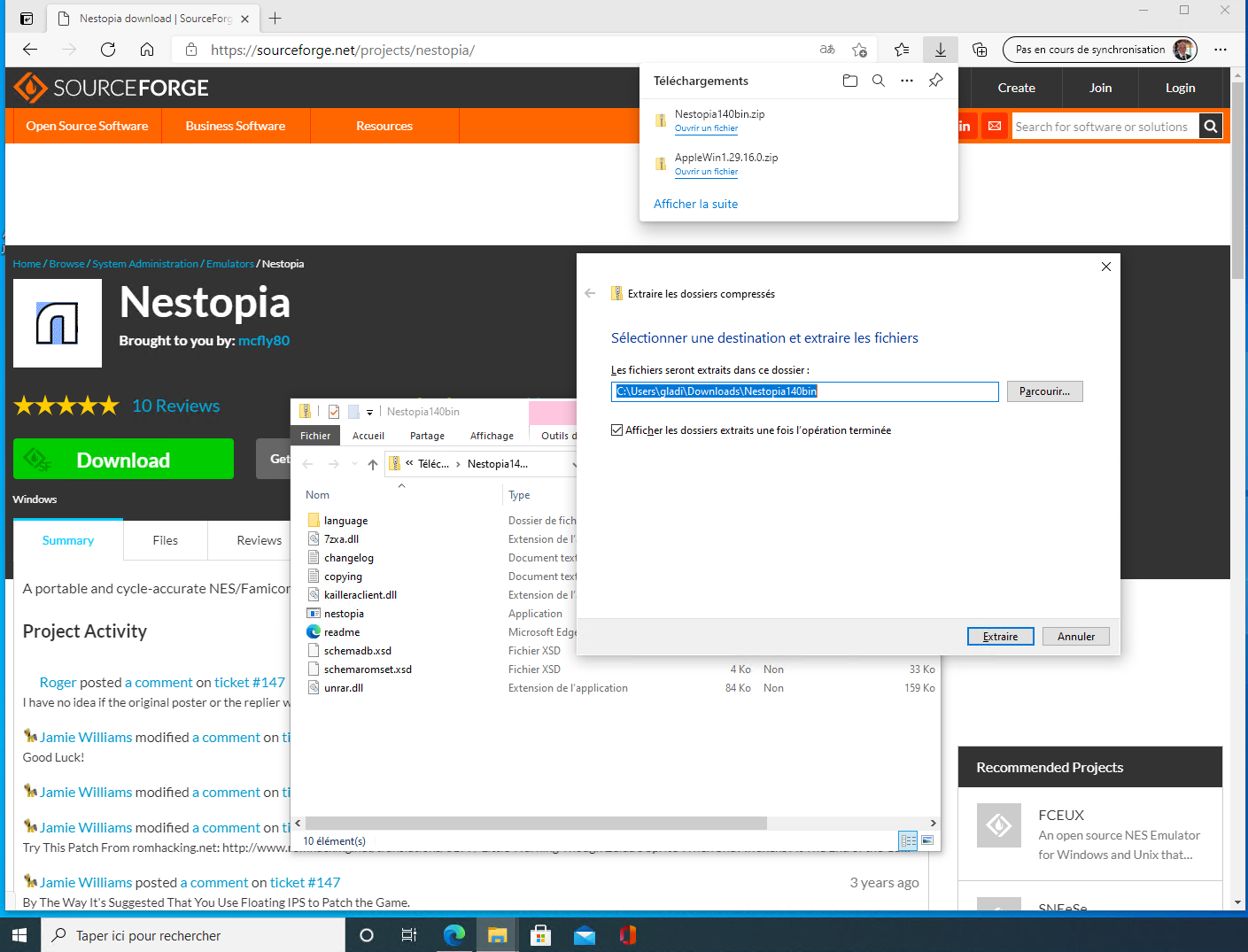The image size is (1248, 952).
Task: Click the Explorer horizontal scrollbar
Action: pos(536,823)
